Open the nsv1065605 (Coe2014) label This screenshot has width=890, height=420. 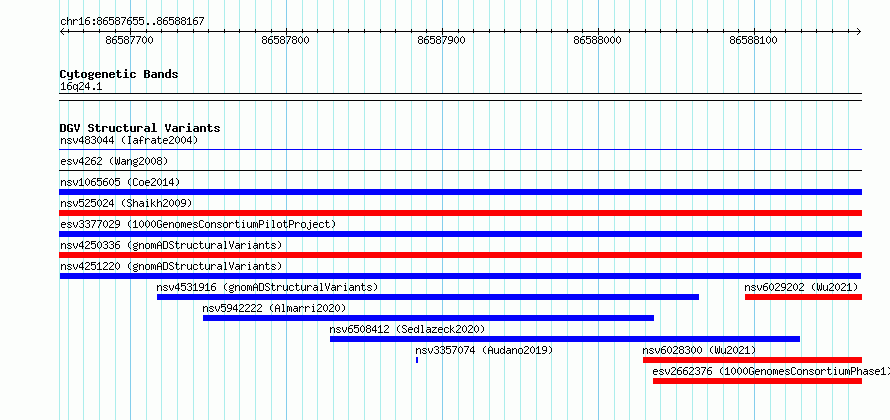[120, 182]
